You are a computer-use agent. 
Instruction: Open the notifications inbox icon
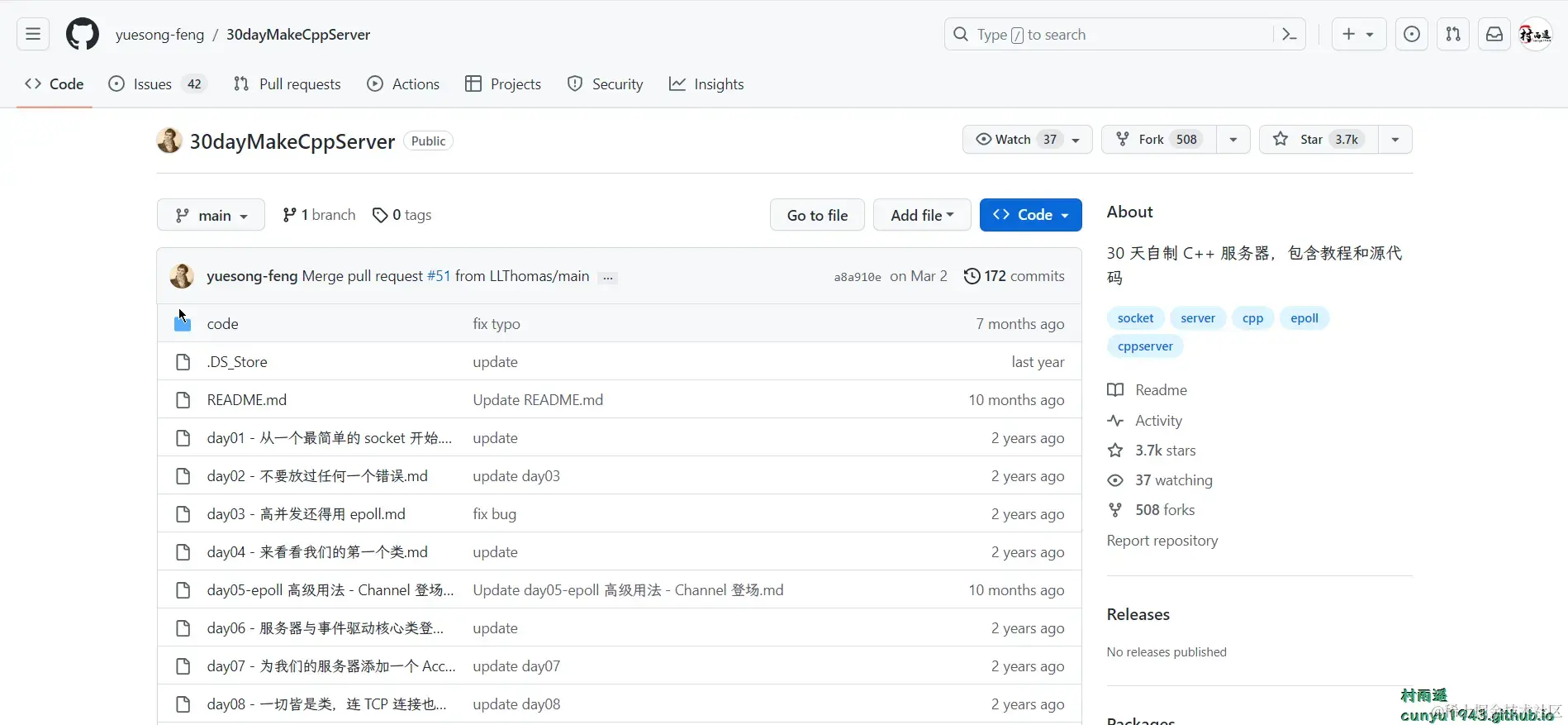pos(1494,34)
